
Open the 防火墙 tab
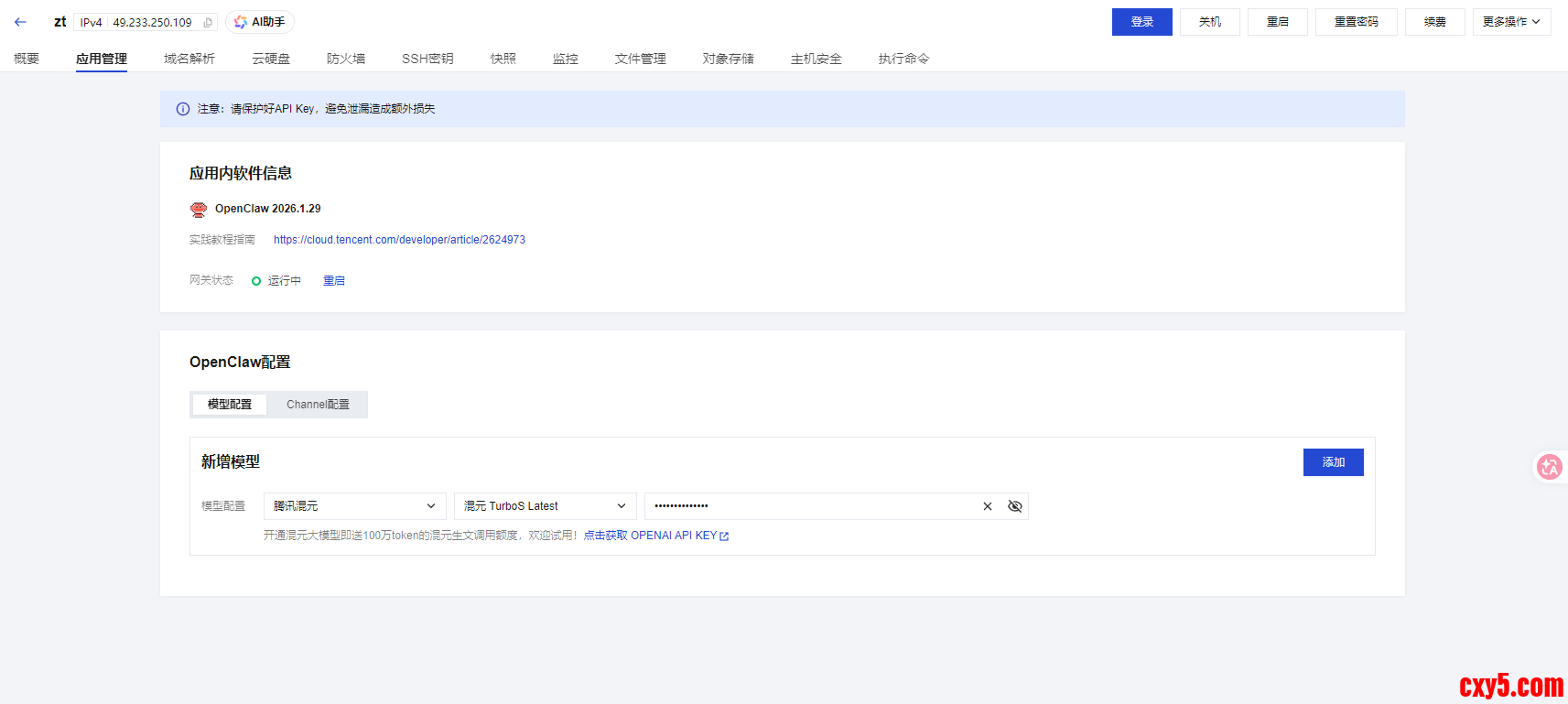pos(345,59)
